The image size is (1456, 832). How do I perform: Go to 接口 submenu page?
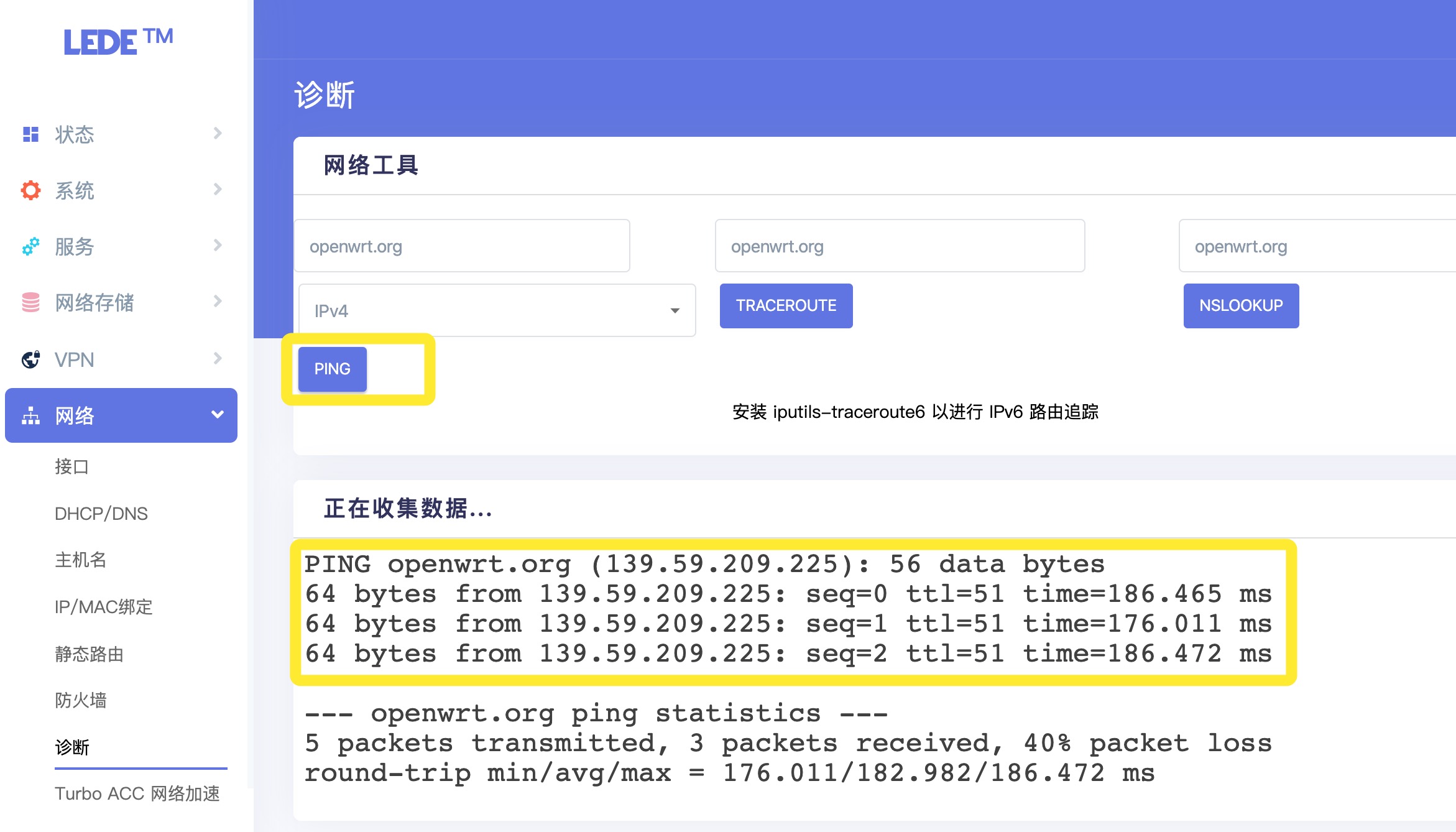[72, 466]
